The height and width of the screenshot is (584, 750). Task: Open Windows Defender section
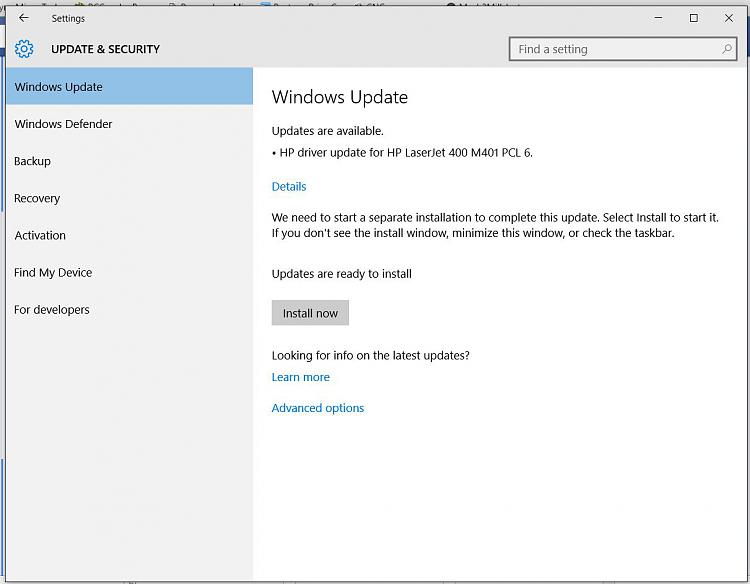click(130, 124)
